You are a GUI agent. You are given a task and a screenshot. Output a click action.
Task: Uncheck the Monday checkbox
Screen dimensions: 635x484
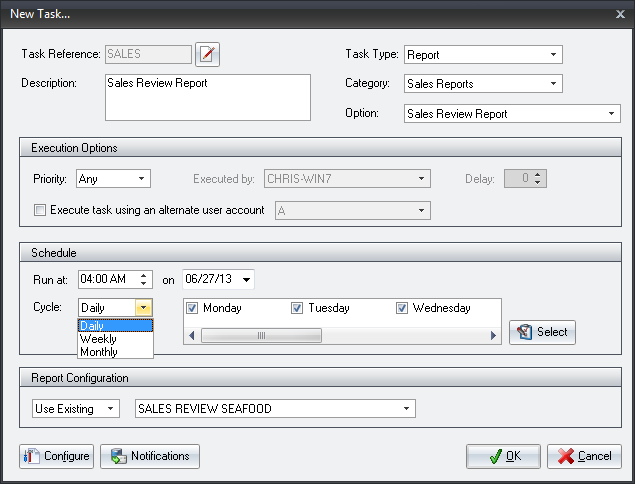pos(193,308)
